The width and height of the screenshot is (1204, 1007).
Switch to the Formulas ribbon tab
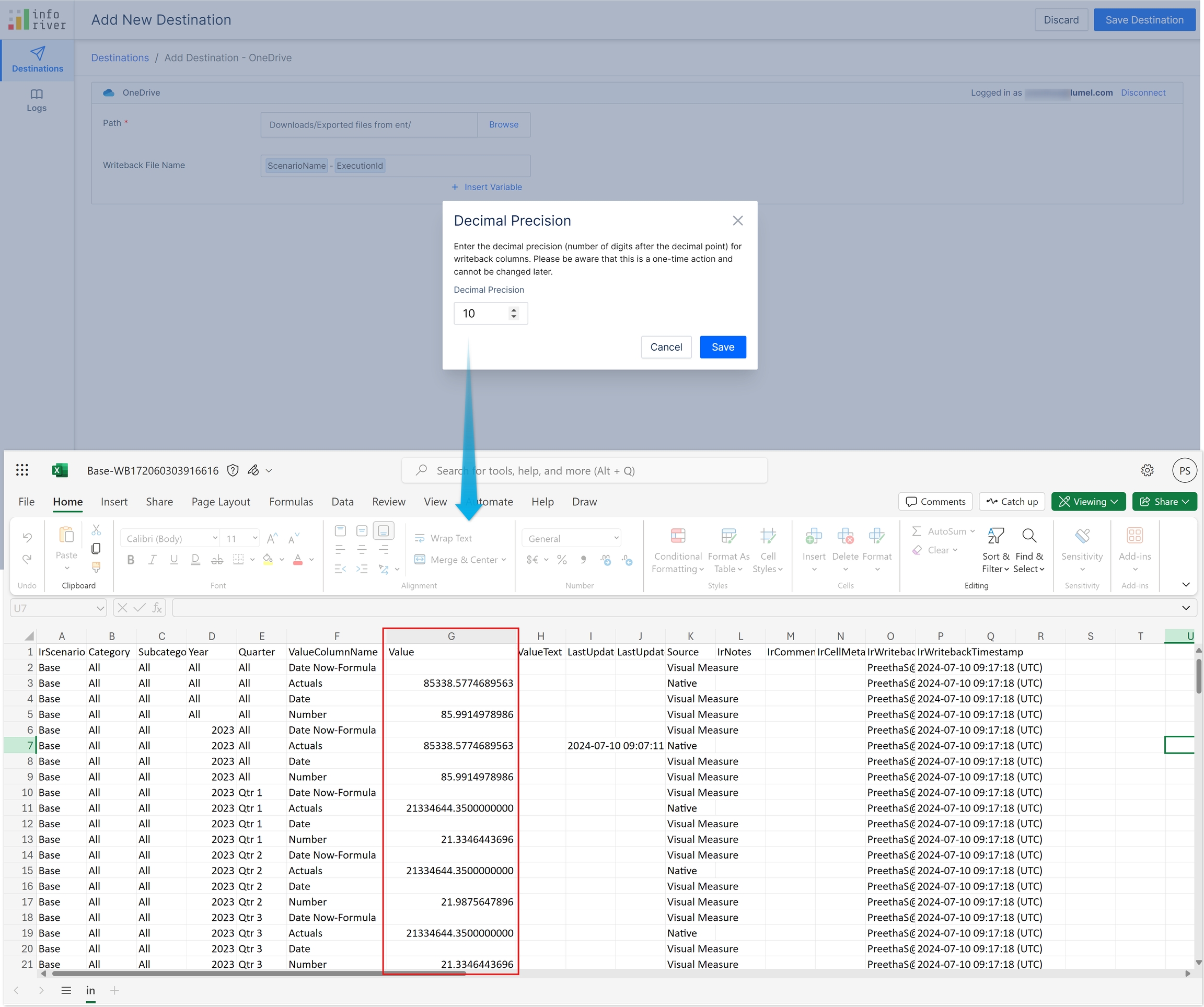tap(291, 502)
